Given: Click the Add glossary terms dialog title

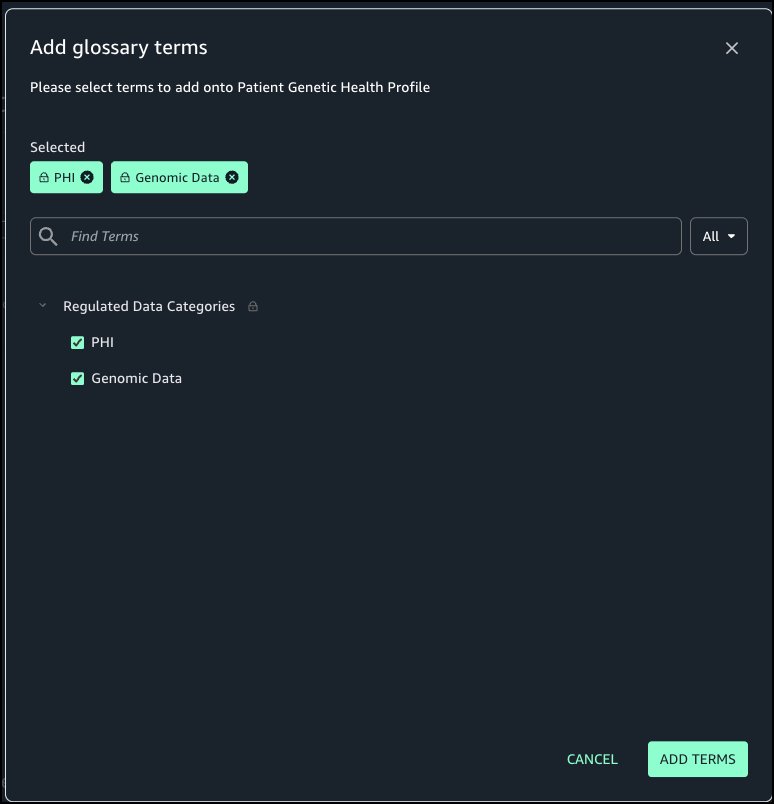Looking at the screenshot, I should [119, 47].
